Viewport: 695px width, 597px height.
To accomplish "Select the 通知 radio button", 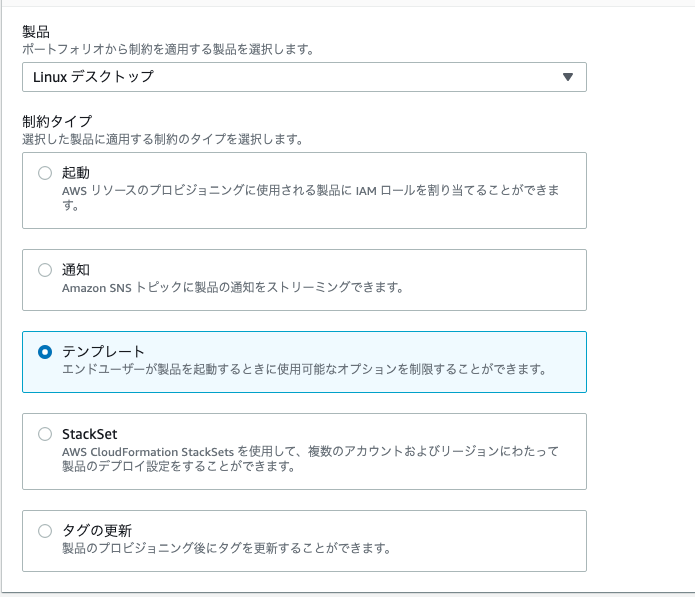I will pos(45,270).
